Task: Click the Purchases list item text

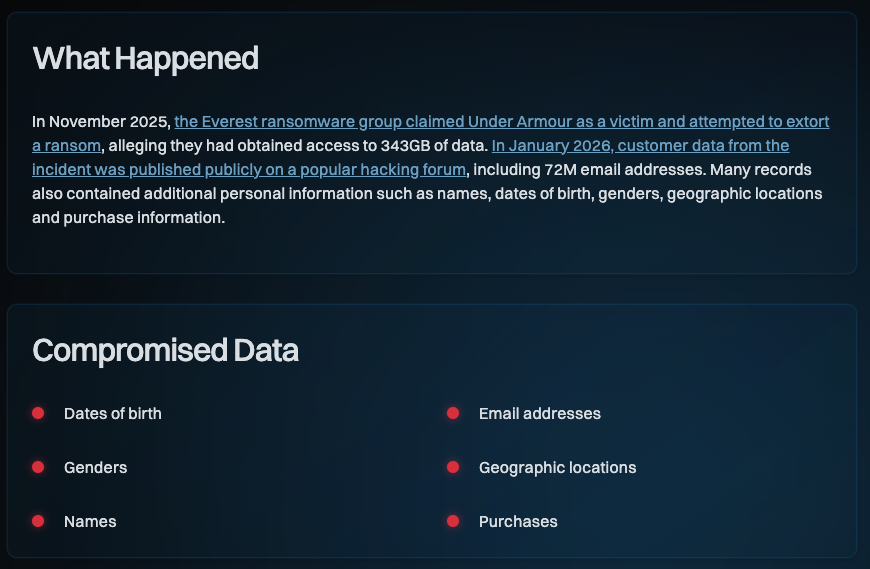Action: click(518, 521)
